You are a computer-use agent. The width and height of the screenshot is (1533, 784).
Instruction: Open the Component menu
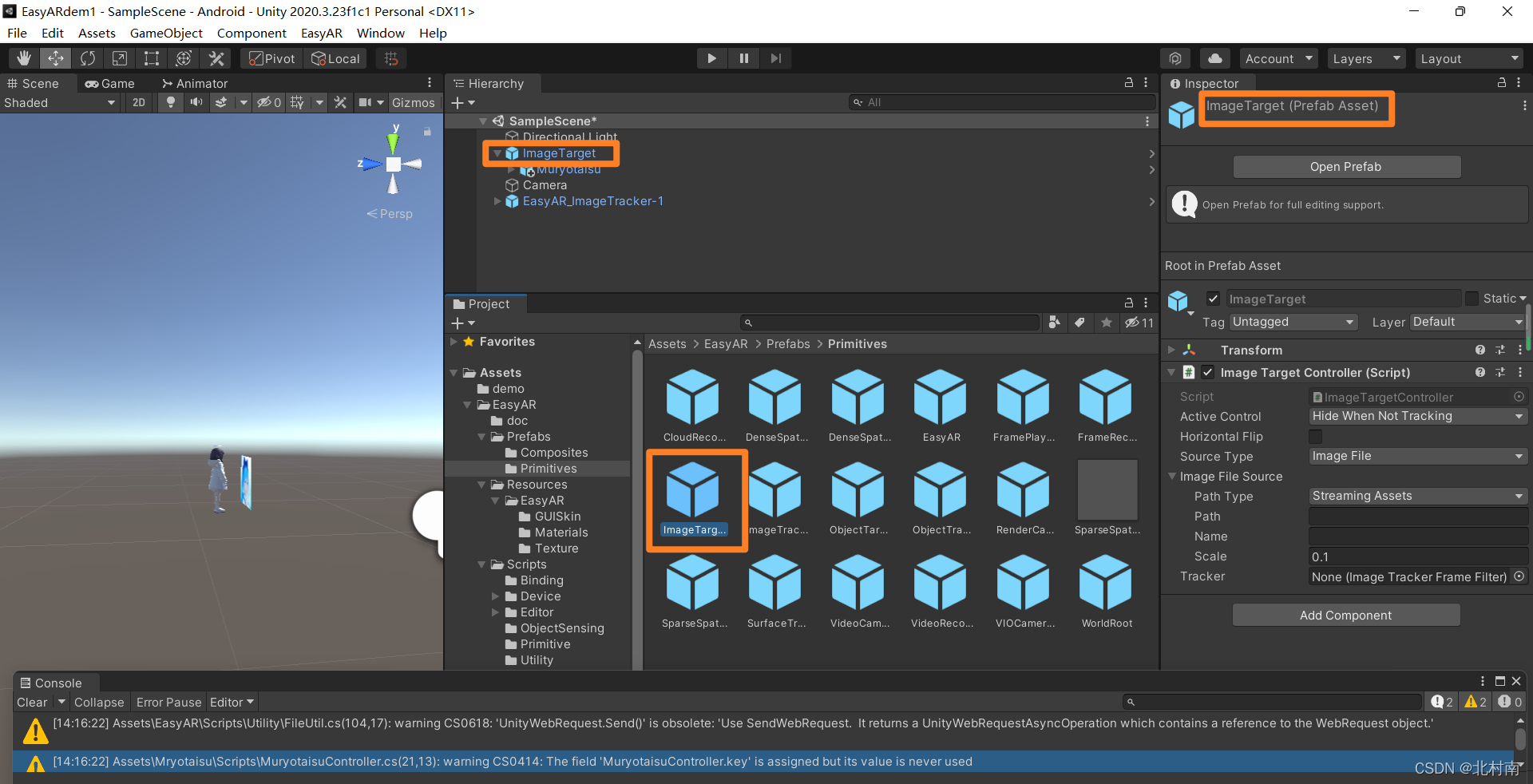(x=252, y=33)
